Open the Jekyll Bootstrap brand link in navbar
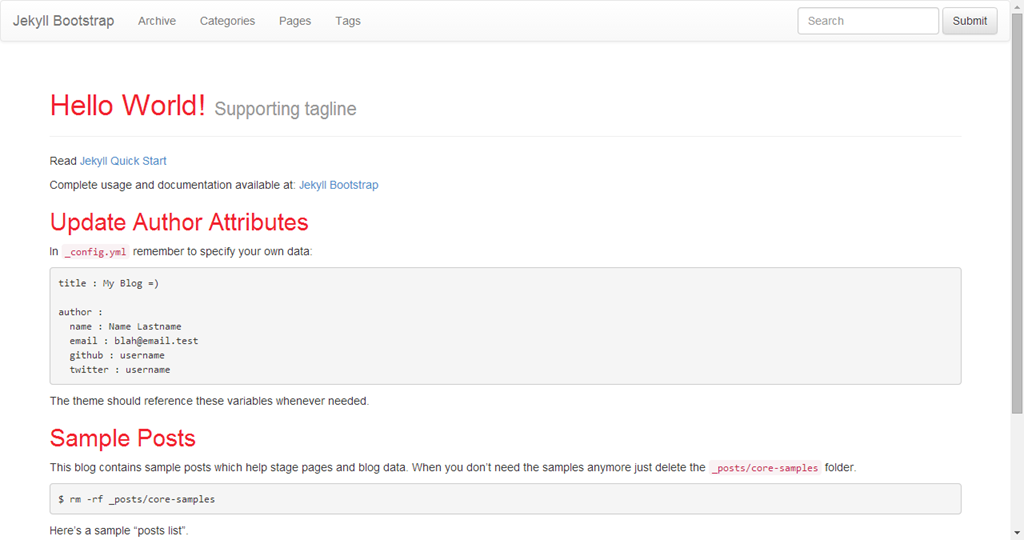1024x540 pixels. click(63, 21)
